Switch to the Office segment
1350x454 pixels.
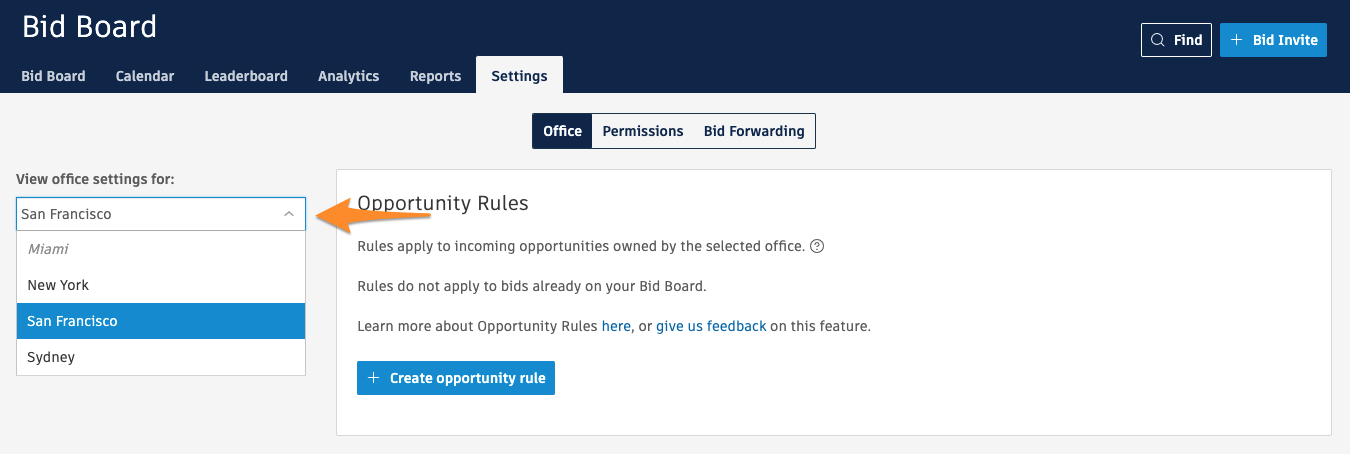(562, 131)
